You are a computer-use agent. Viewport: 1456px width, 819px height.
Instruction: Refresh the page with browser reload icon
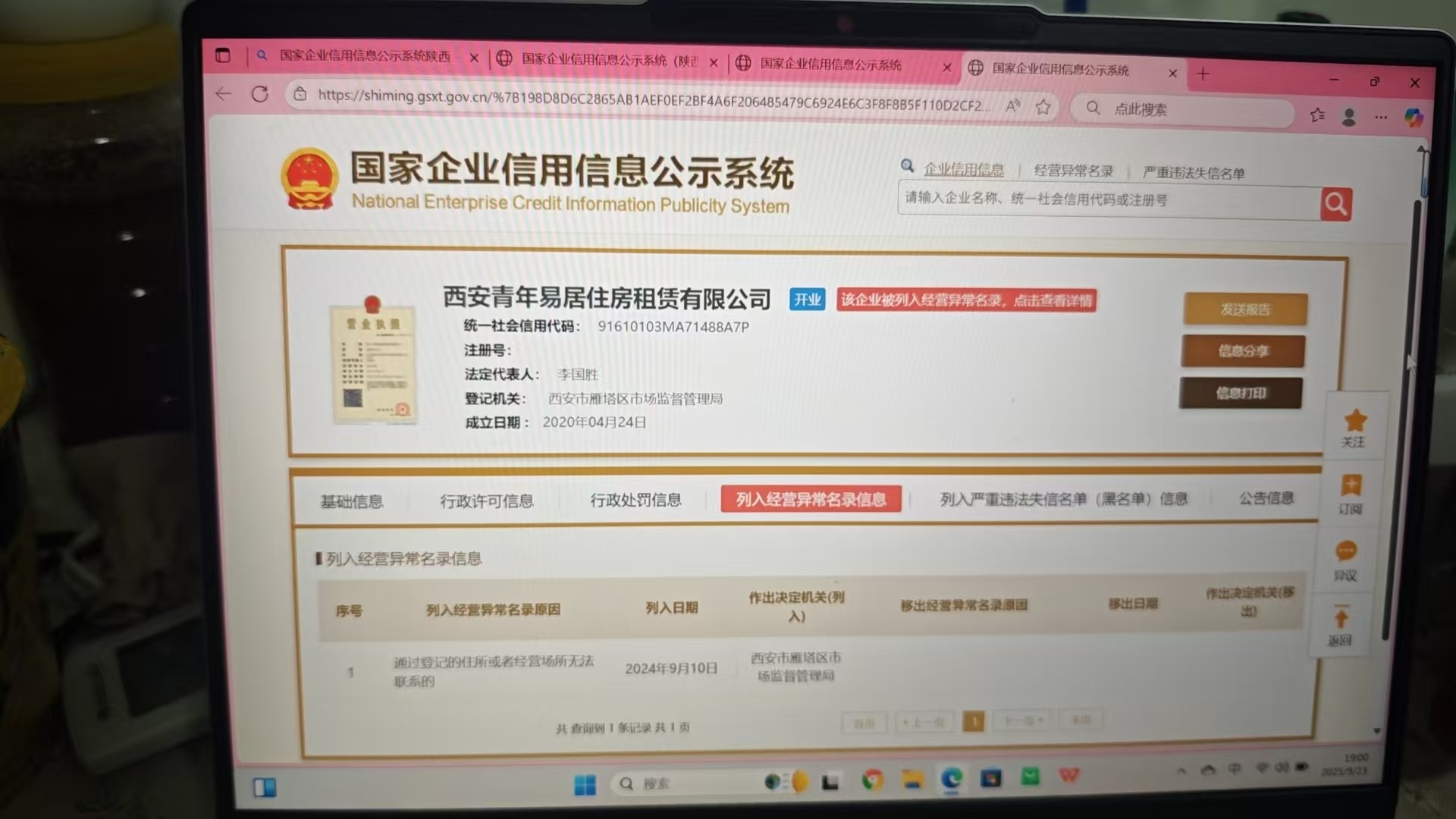point(260,94)
